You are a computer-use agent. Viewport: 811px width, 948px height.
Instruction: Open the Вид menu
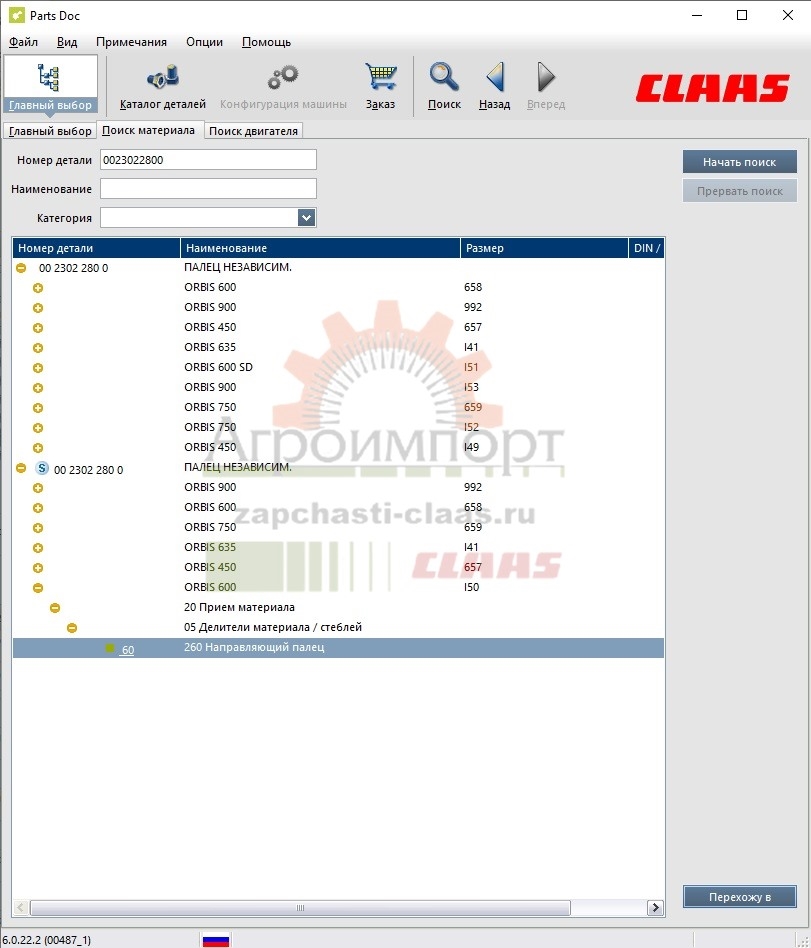click(x=67, y=42)
